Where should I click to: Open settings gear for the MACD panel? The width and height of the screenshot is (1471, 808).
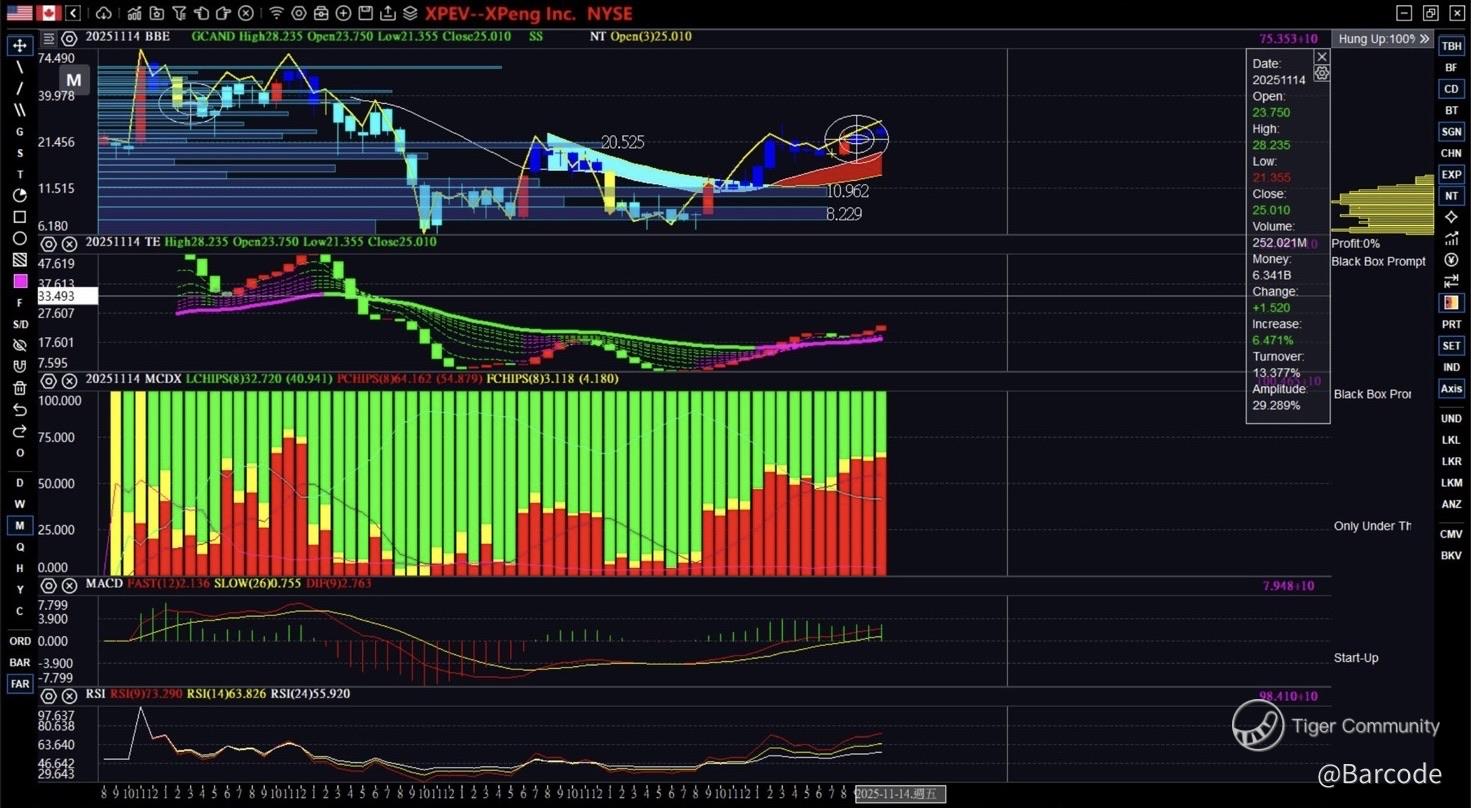point(48,586)
